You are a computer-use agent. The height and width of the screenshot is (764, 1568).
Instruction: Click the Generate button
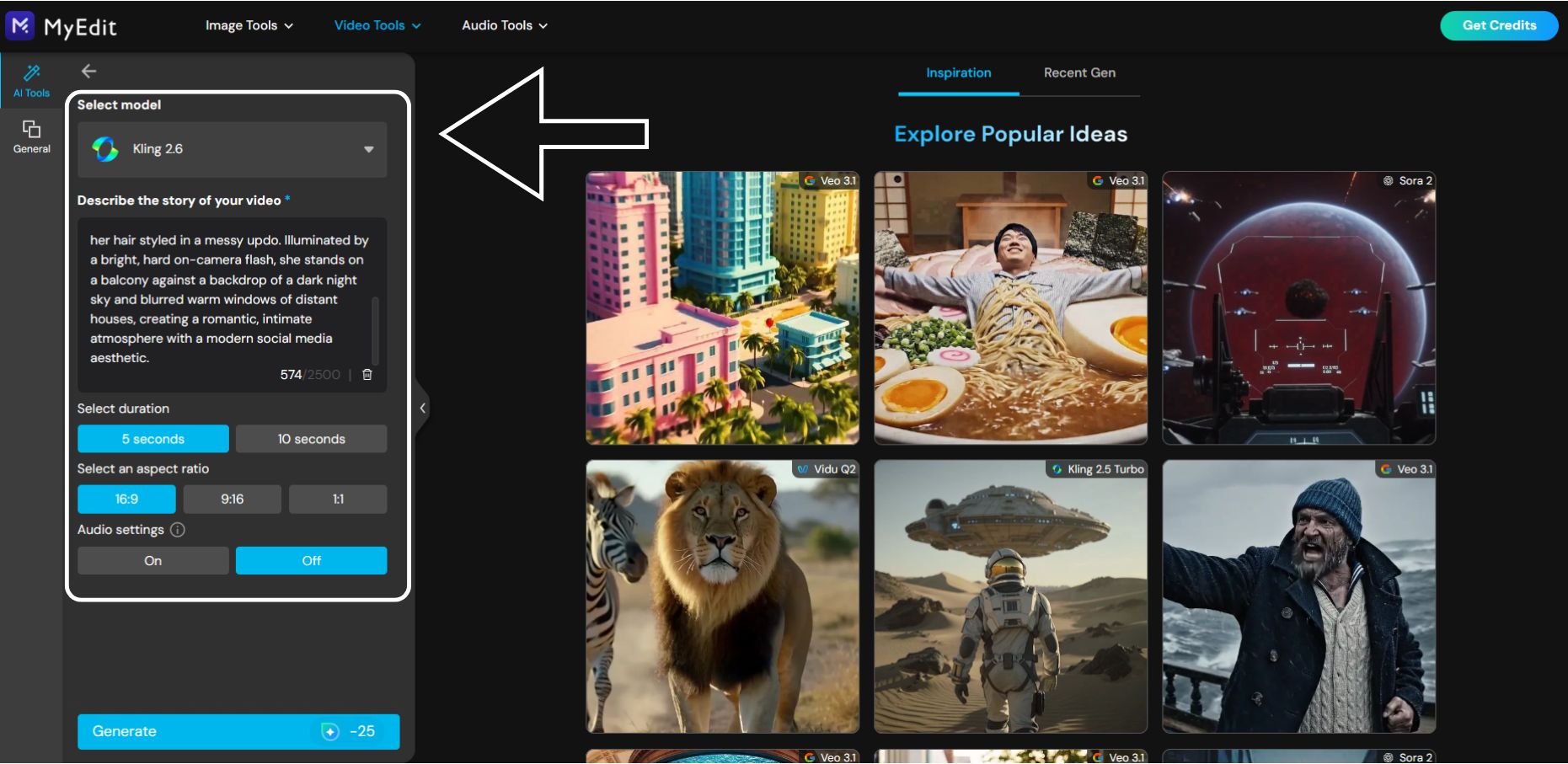click(238, 731)
